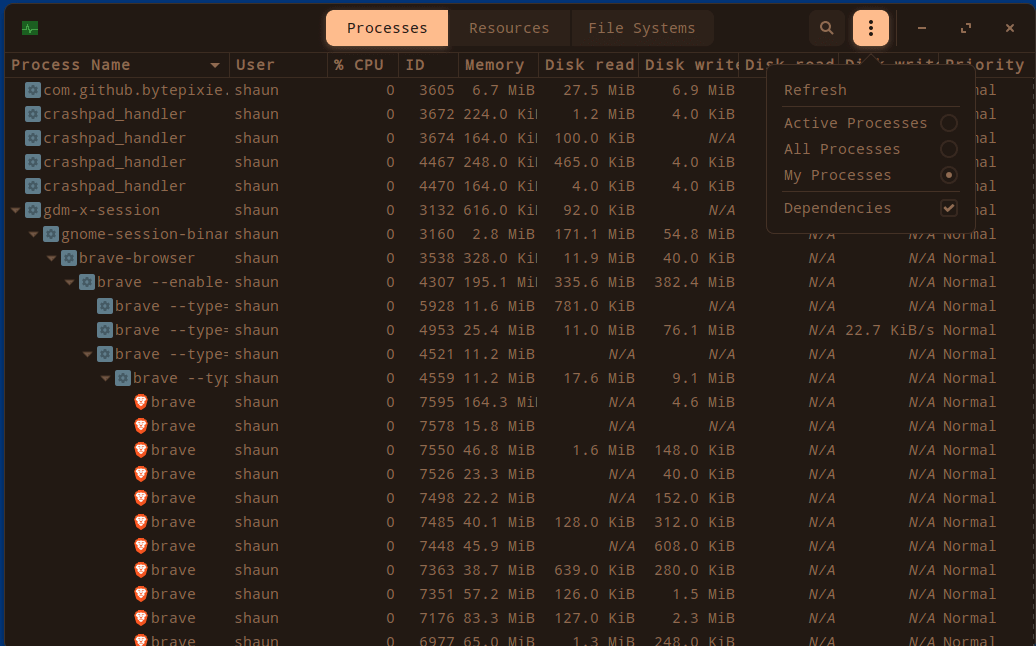Click icon of crashpad_handler ID 3672
Viewport: 1036px width, 646px height.
pos(33,114)
